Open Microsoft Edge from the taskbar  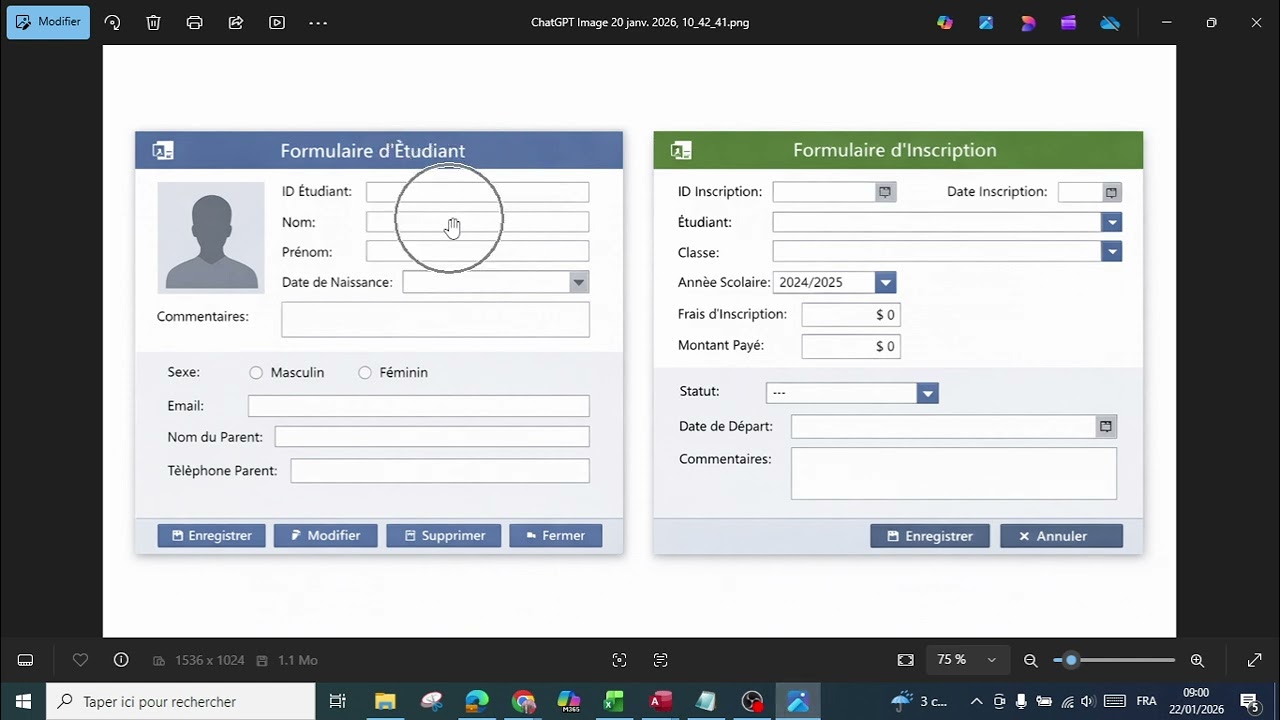coord(477,702)
